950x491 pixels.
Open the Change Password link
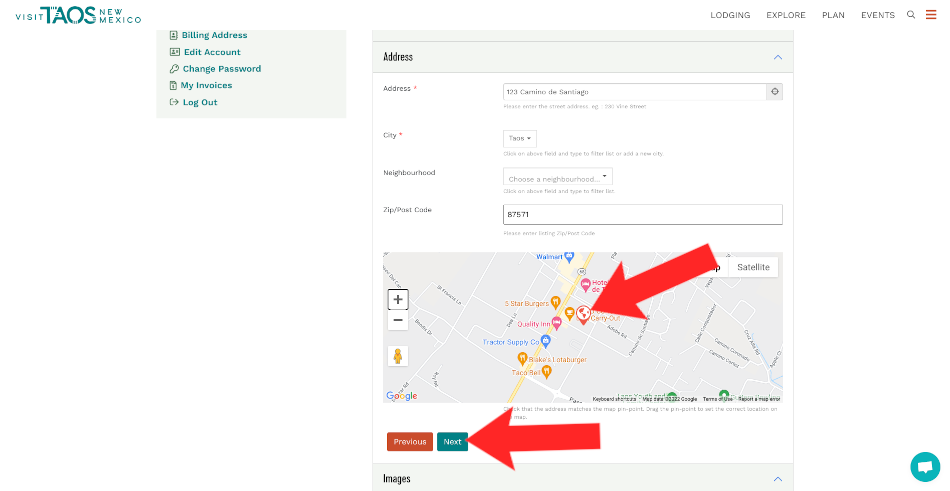[x=221, y=69]
